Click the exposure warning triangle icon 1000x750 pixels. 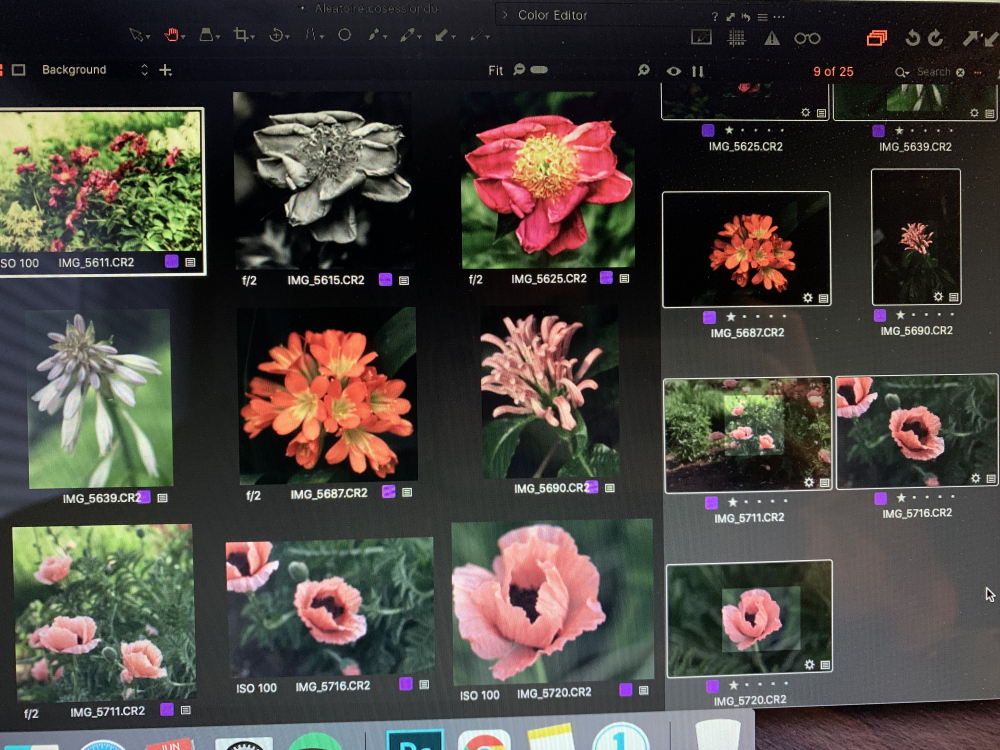click(x=772, y=38)
